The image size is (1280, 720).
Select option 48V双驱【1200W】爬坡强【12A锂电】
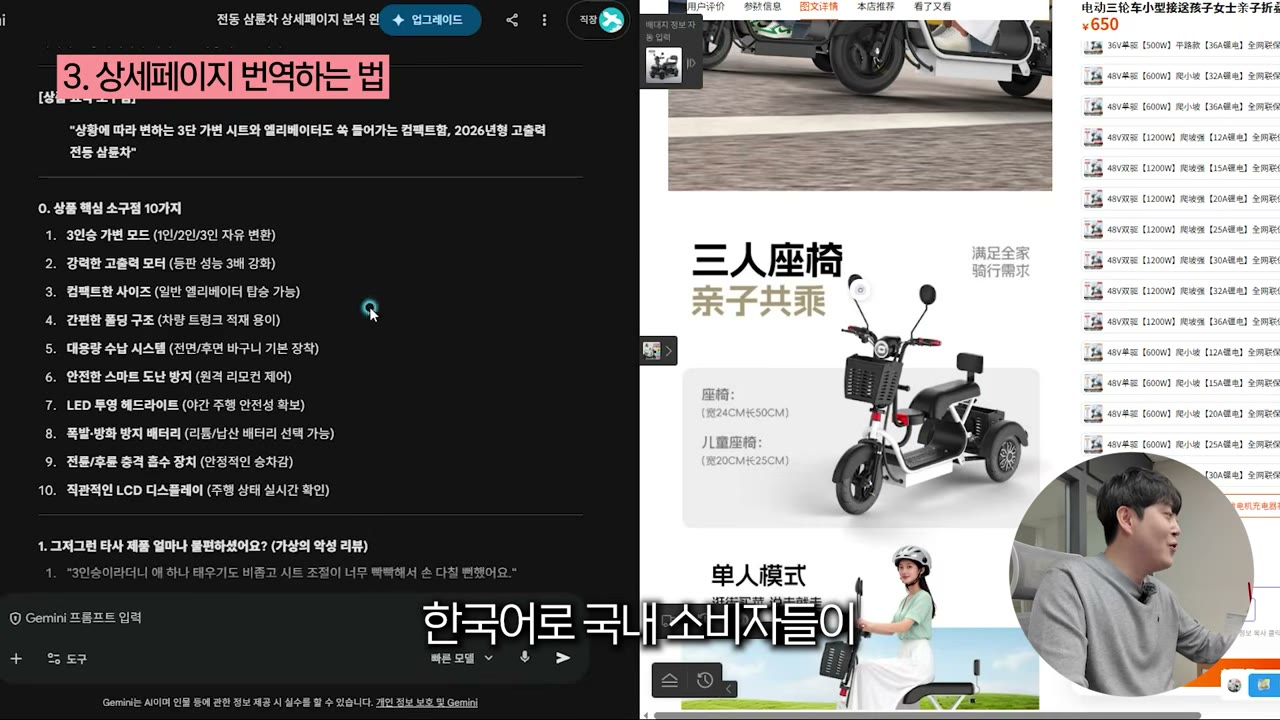[1181, 137]
